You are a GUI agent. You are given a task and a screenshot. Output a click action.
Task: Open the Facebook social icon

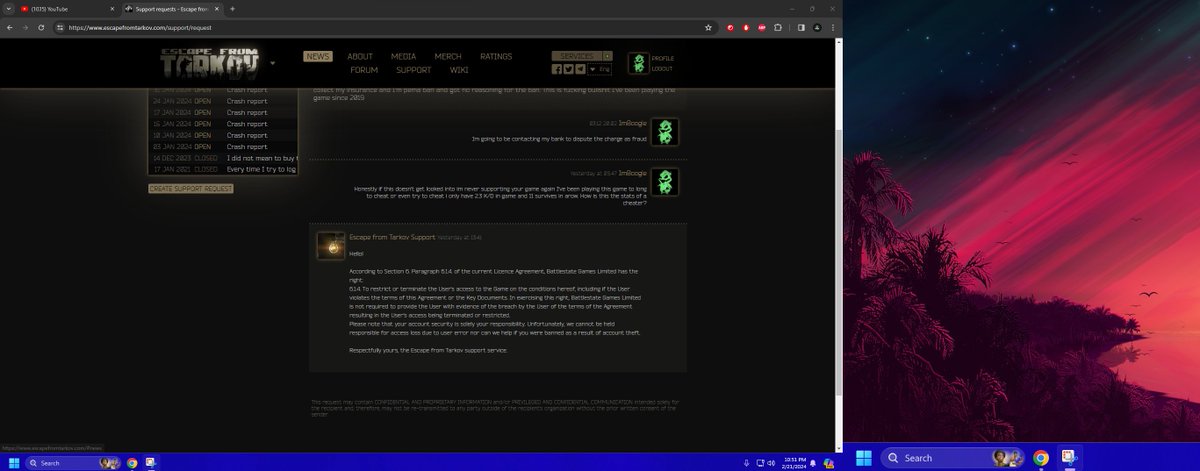tap(557, 69)
